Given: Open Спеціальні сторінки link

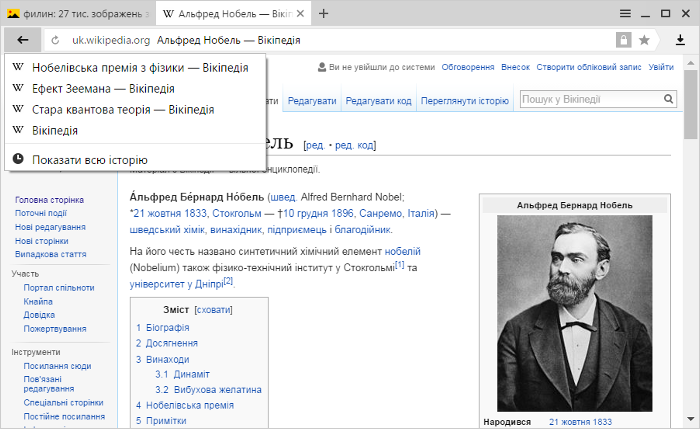Looking at the screenshot, I should [63, 402].
